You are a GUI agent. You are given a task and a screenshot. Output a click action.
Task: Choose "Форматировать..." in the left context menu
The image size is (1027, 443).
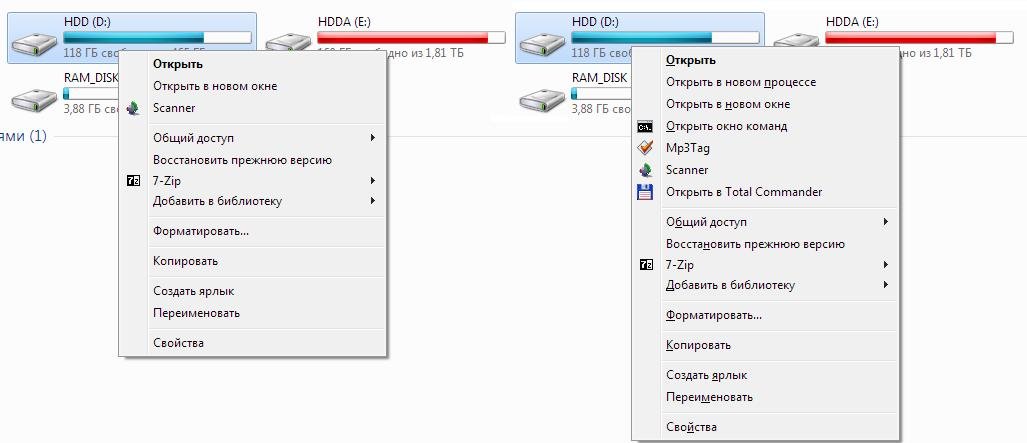pyautogui.click(x=201, y=231)
